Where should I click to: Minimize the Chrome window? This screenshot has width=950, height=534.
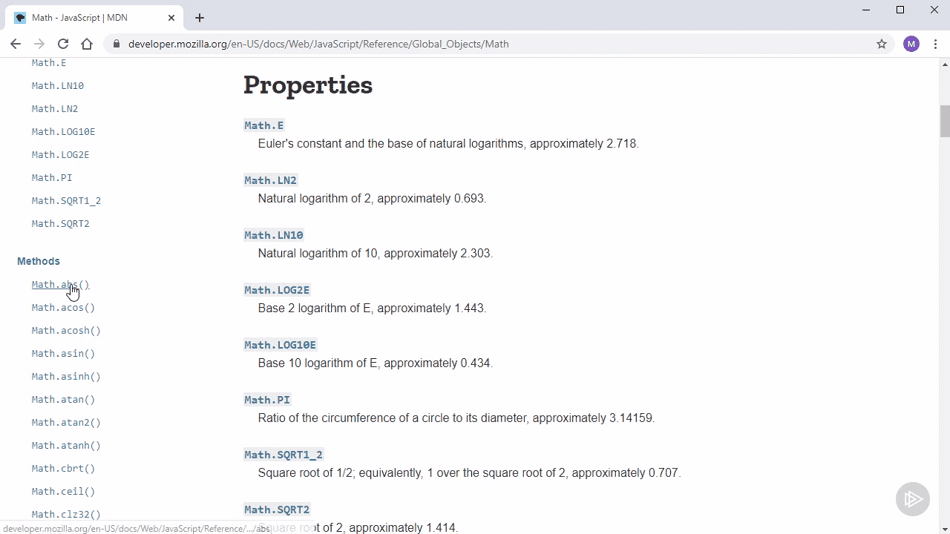point(866,10)
